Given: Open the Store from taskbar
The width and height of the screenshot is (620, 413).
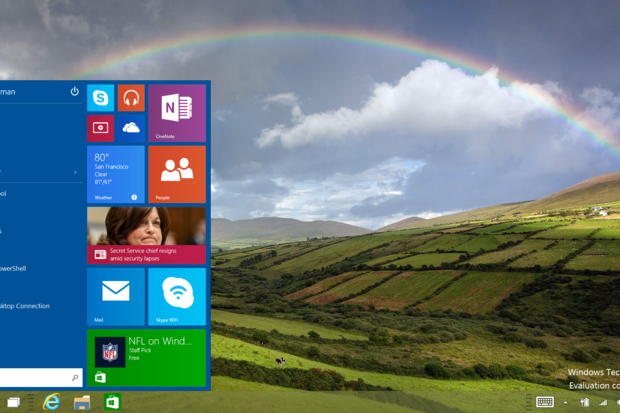Looking at the screenshot, I should pyautogui.click(x=112, y=402).
